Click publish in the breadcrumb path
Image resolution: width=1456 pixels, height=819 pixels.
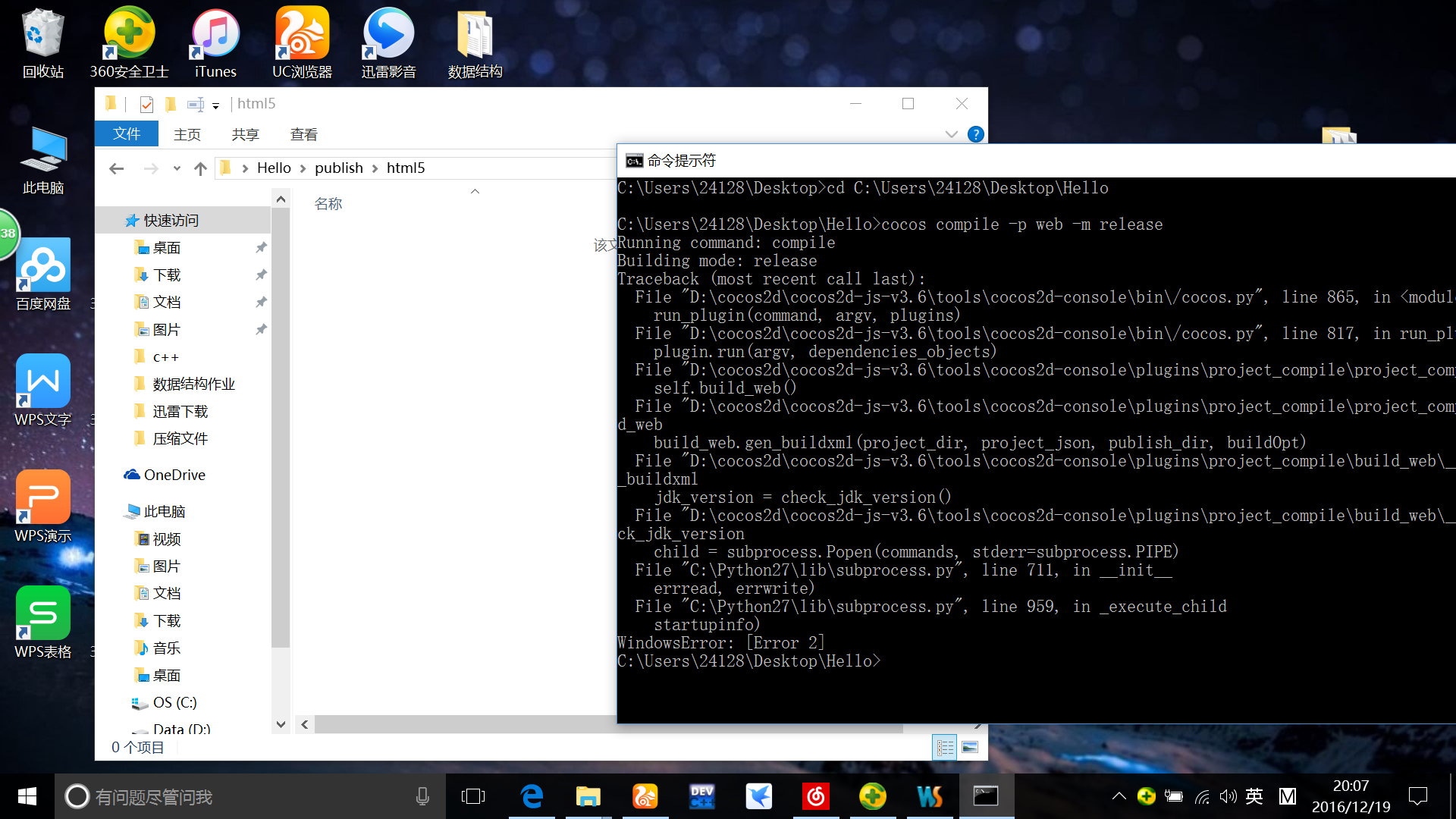338,168
